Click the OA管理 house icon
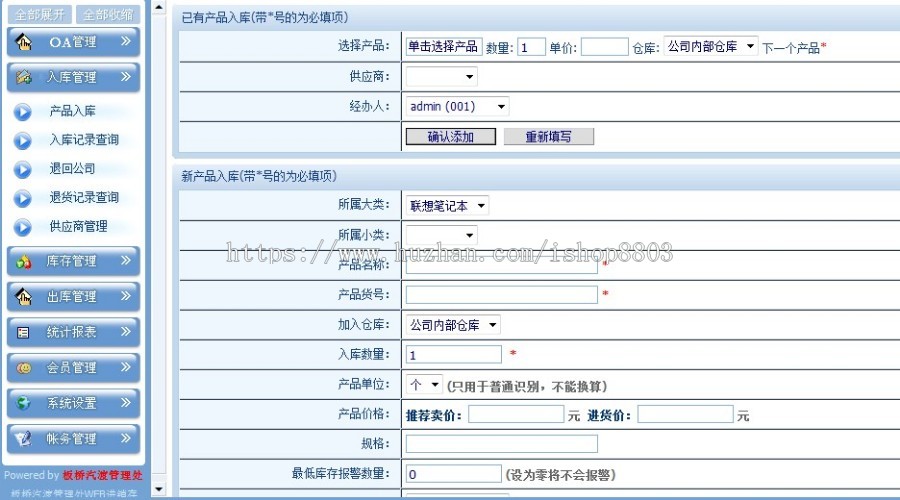The width and height of the screenshot is (900, 500). 23,42
